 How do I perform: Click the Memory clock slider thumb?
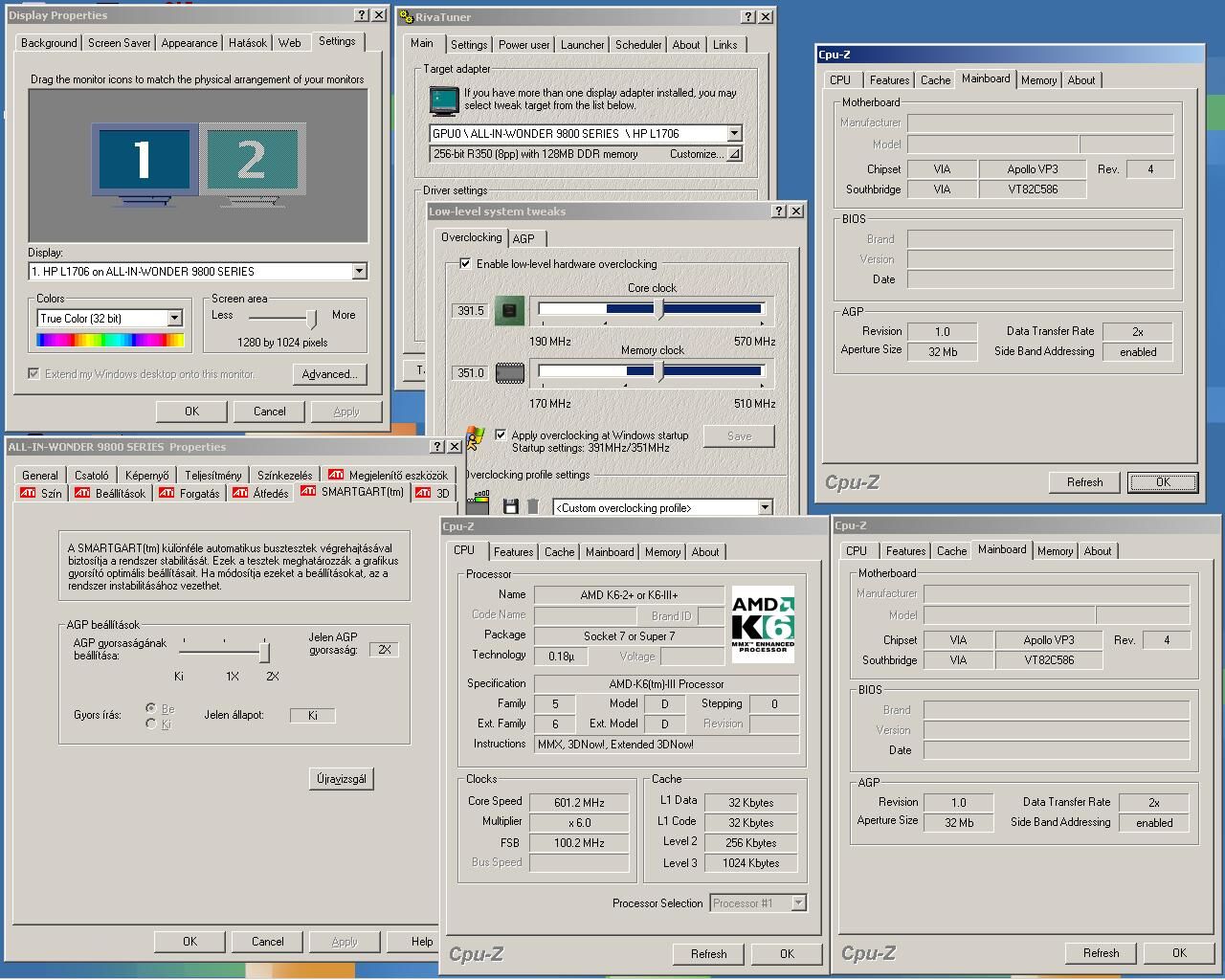click(658, 371)
